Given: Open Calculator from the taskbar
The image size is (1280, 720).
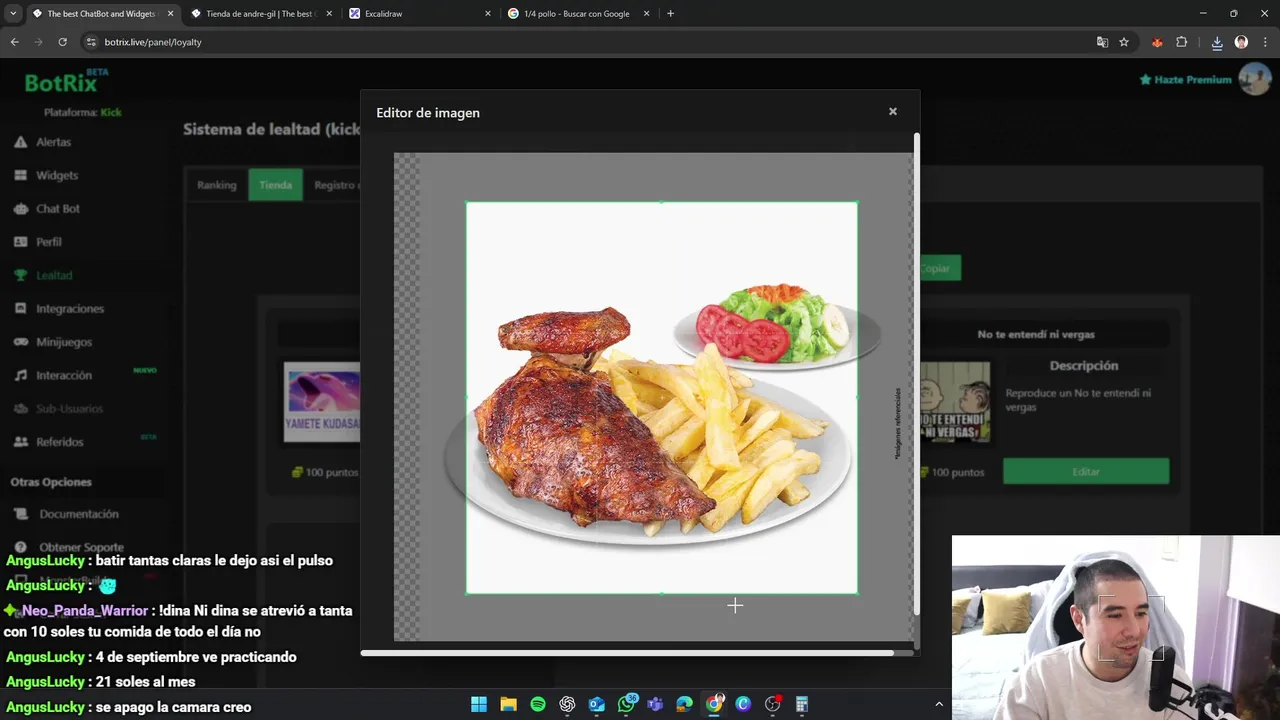Looking at the screenshot, I should 802,704.
